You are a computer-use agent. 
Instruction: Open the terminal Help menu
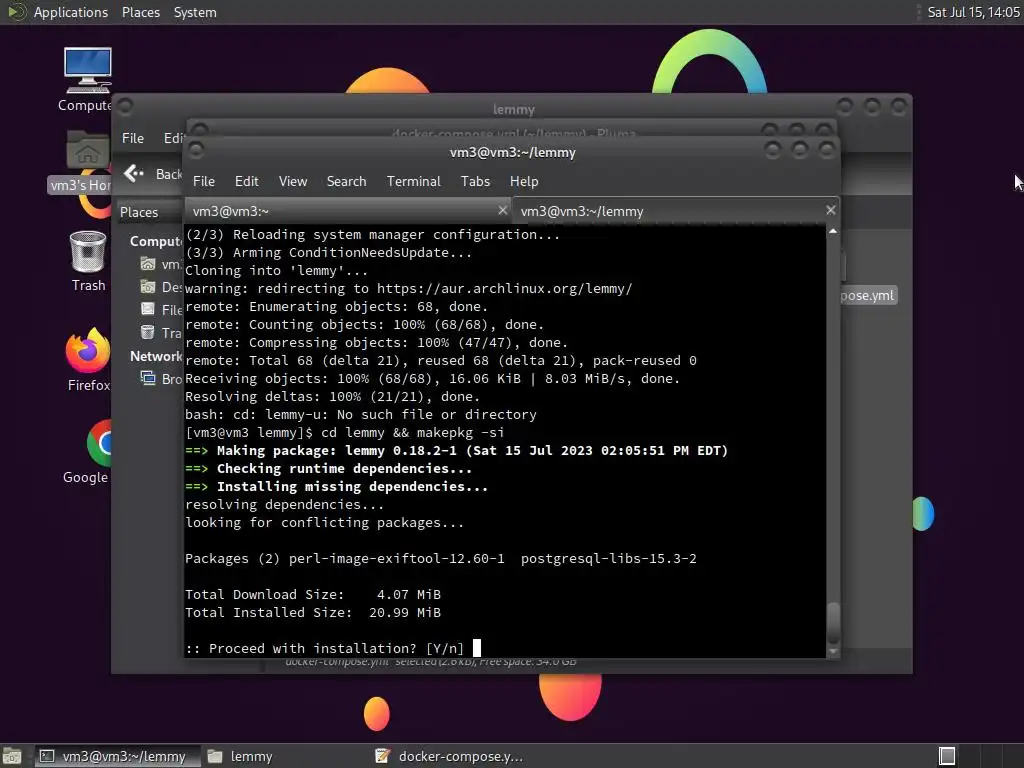(x=524, y=182)
